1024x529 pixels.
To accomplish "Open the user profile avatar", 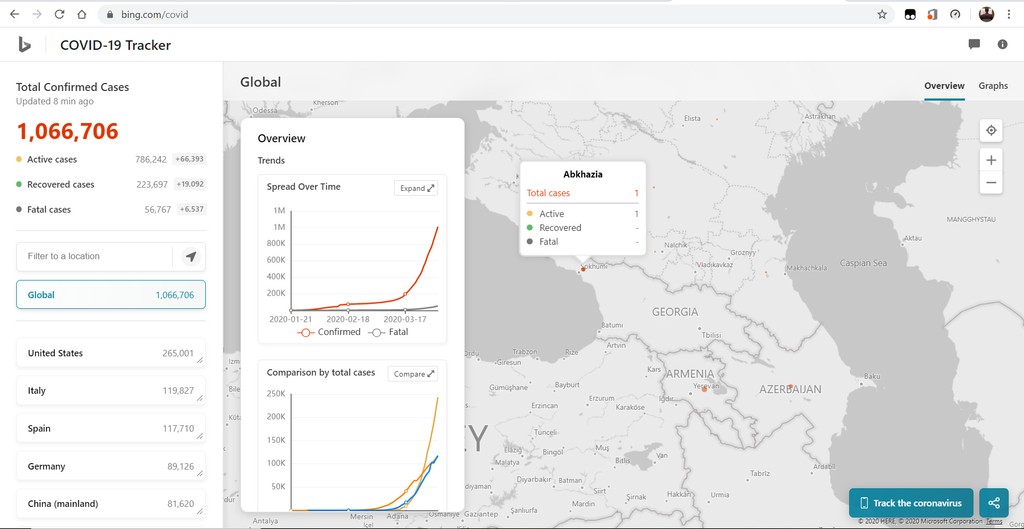I will coord(986,14).
